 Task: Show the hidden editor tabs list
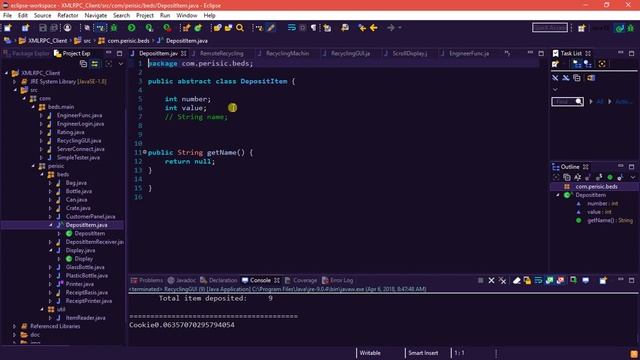pos(507,53)
